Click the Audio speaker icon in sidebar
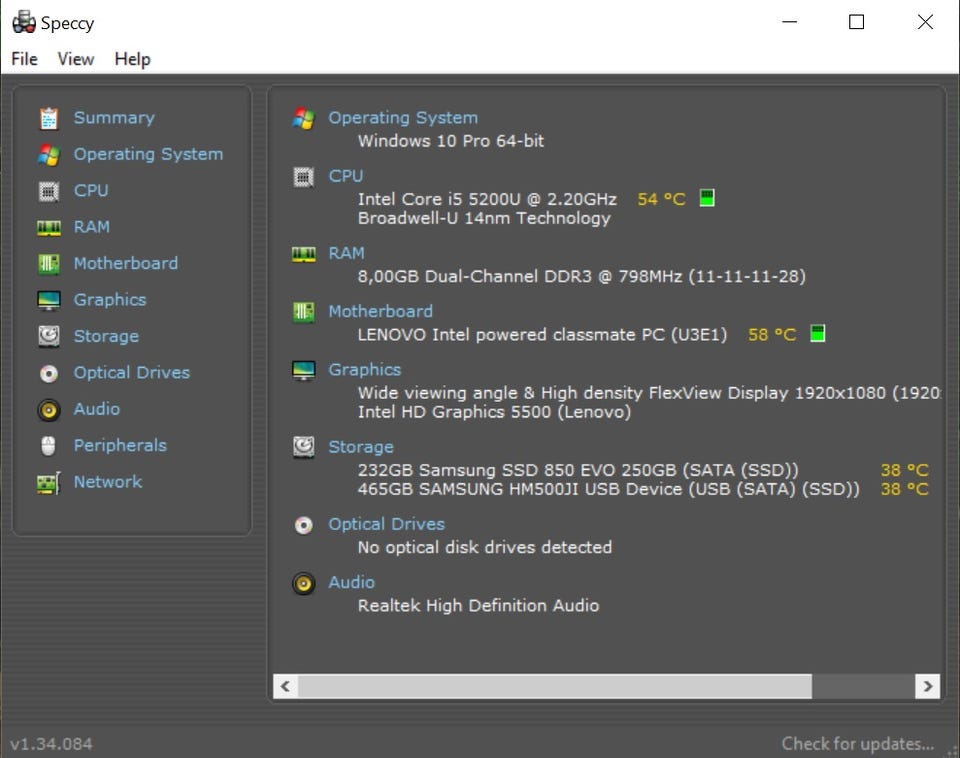The image size is (960, 758). (x=49, y=410)
